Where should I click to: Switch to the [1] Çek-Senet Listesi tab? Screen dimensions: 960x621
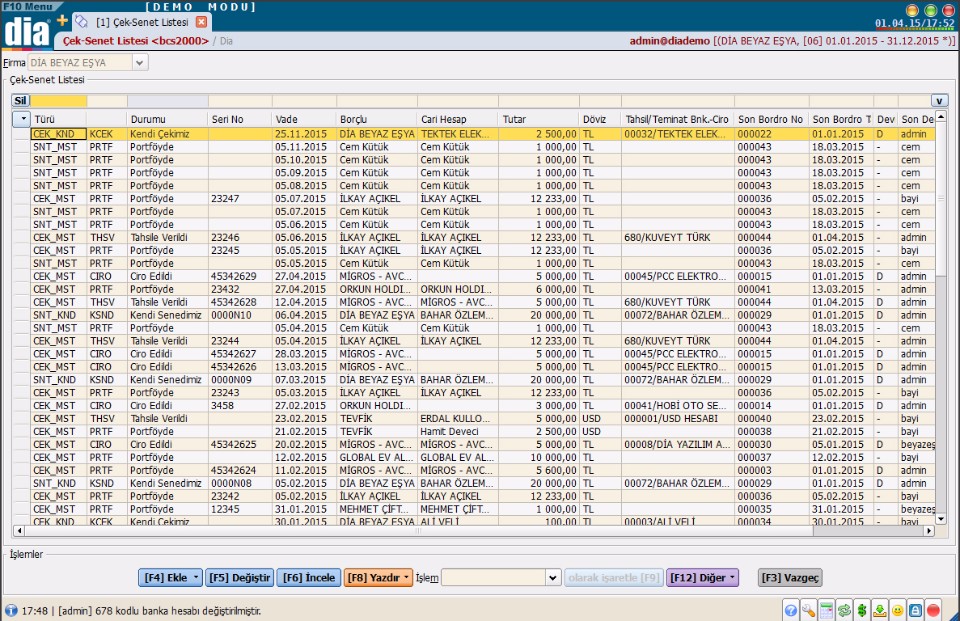pyautogui.click(x=142, y=22)
